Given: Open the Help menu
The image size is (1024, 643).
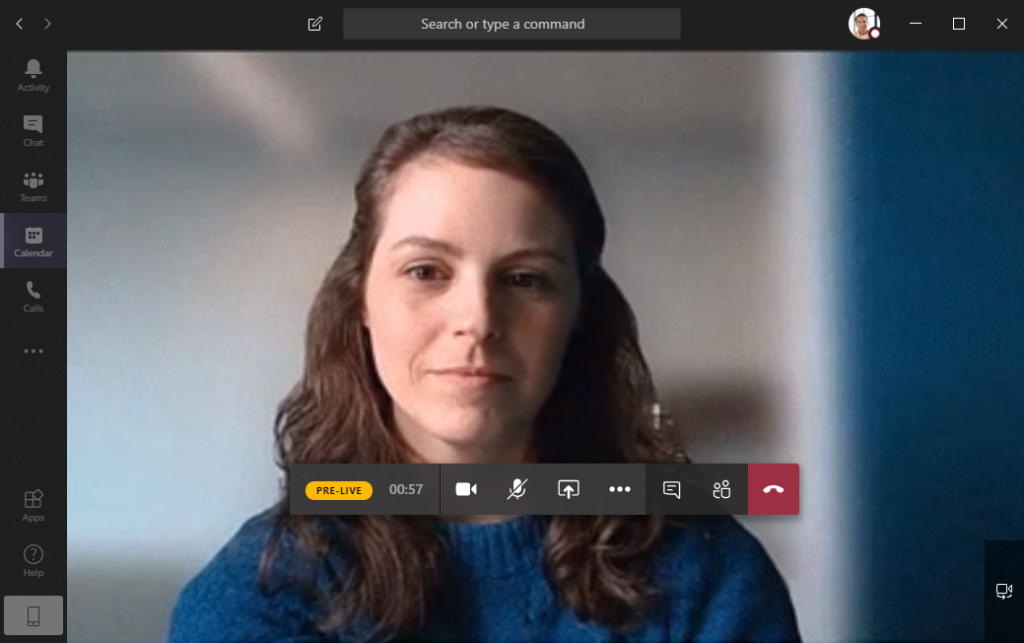Looking at the screenshot, I should click(x=33, y=561).
